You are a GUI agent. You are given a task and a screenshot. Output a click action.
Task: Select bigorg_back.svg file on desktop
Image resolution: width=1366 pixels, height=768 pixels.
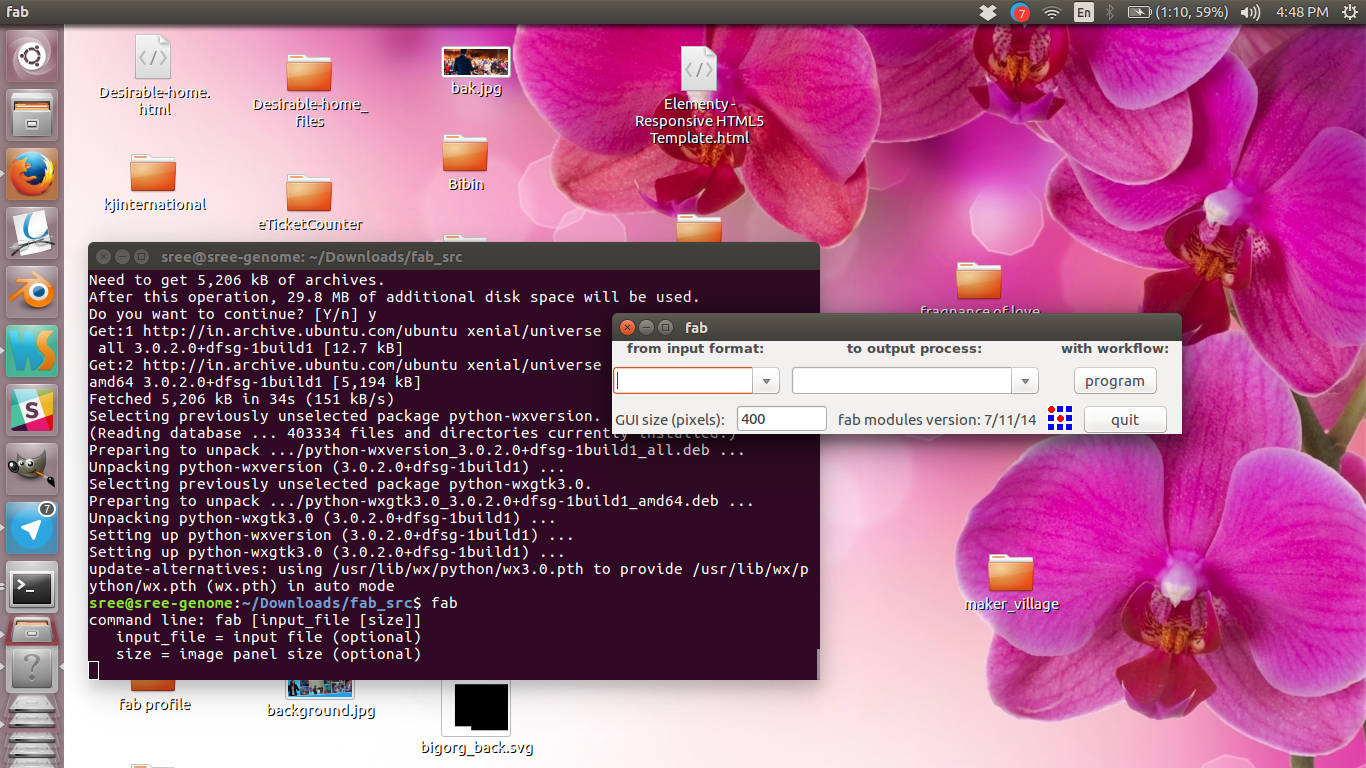click(x=476, y=718)
